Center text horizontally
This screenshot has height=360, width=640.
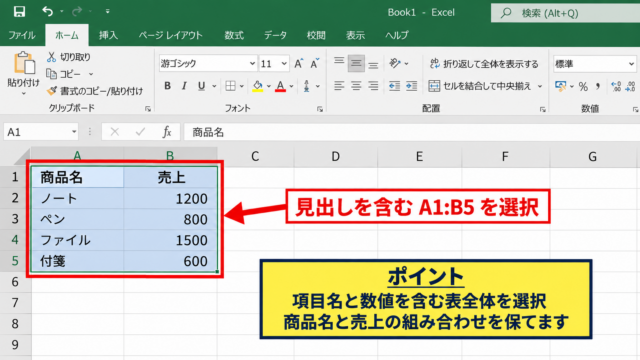tap(356, 86)
